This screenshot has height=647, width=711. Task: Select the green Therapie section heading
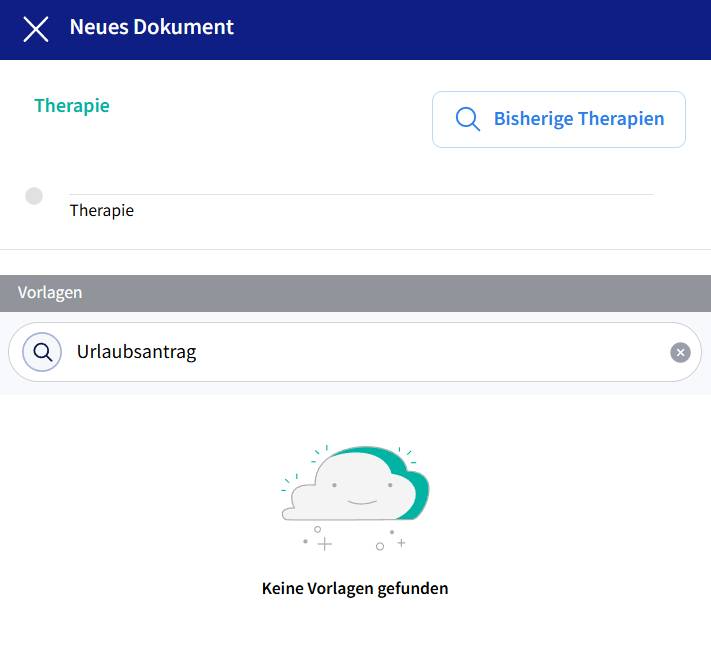click(x=72, y=106)
